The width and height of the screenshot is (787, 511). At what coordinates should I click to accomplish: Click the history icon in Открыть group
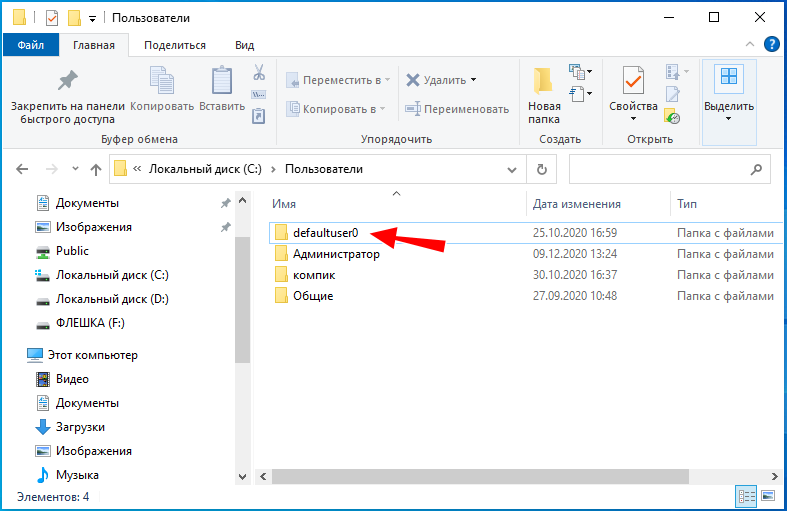click(x=672, y=116)
